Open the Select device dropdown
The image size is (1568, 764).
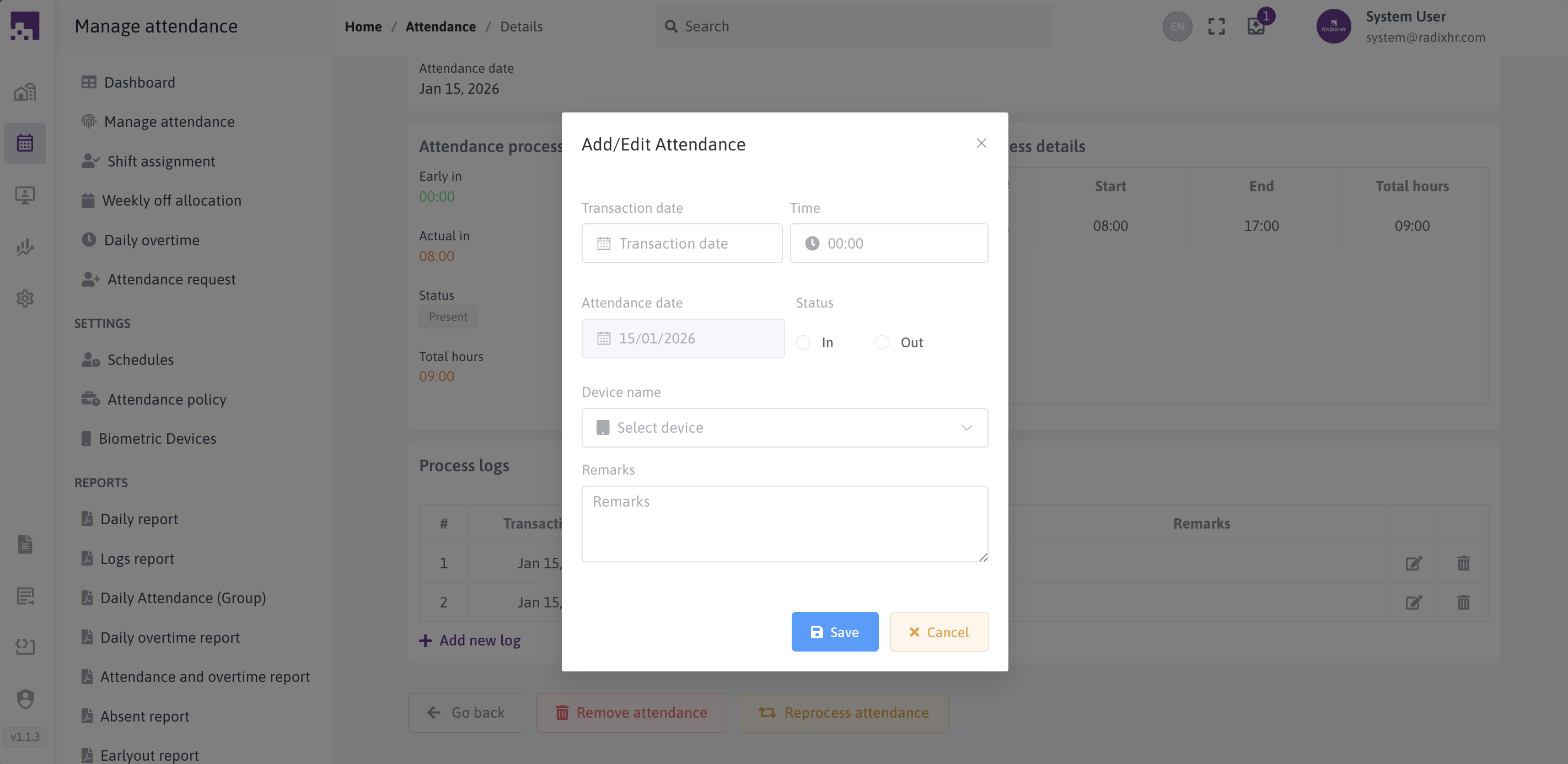pos(785,427)
